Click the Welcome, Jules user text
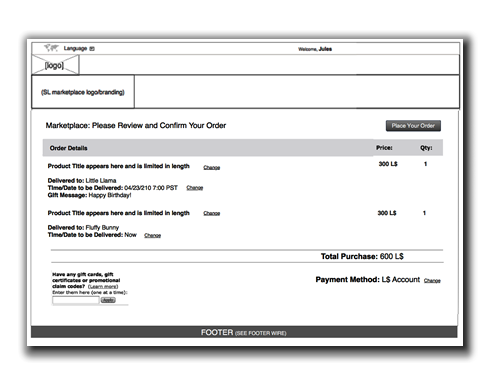488x383 pixels. (315, 49)
